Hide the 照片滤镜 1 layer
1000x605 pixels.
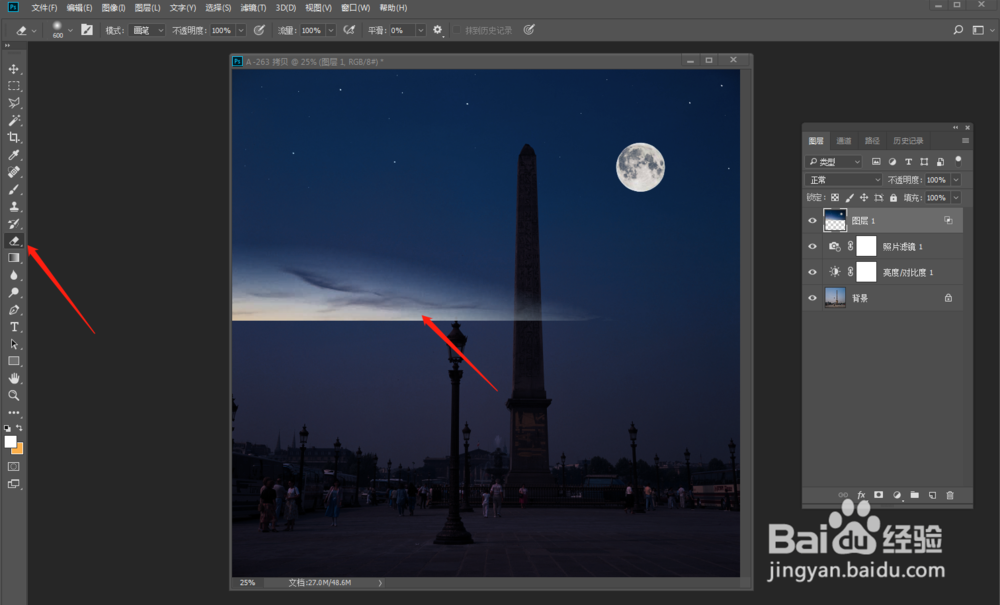[x=812, y=247]
